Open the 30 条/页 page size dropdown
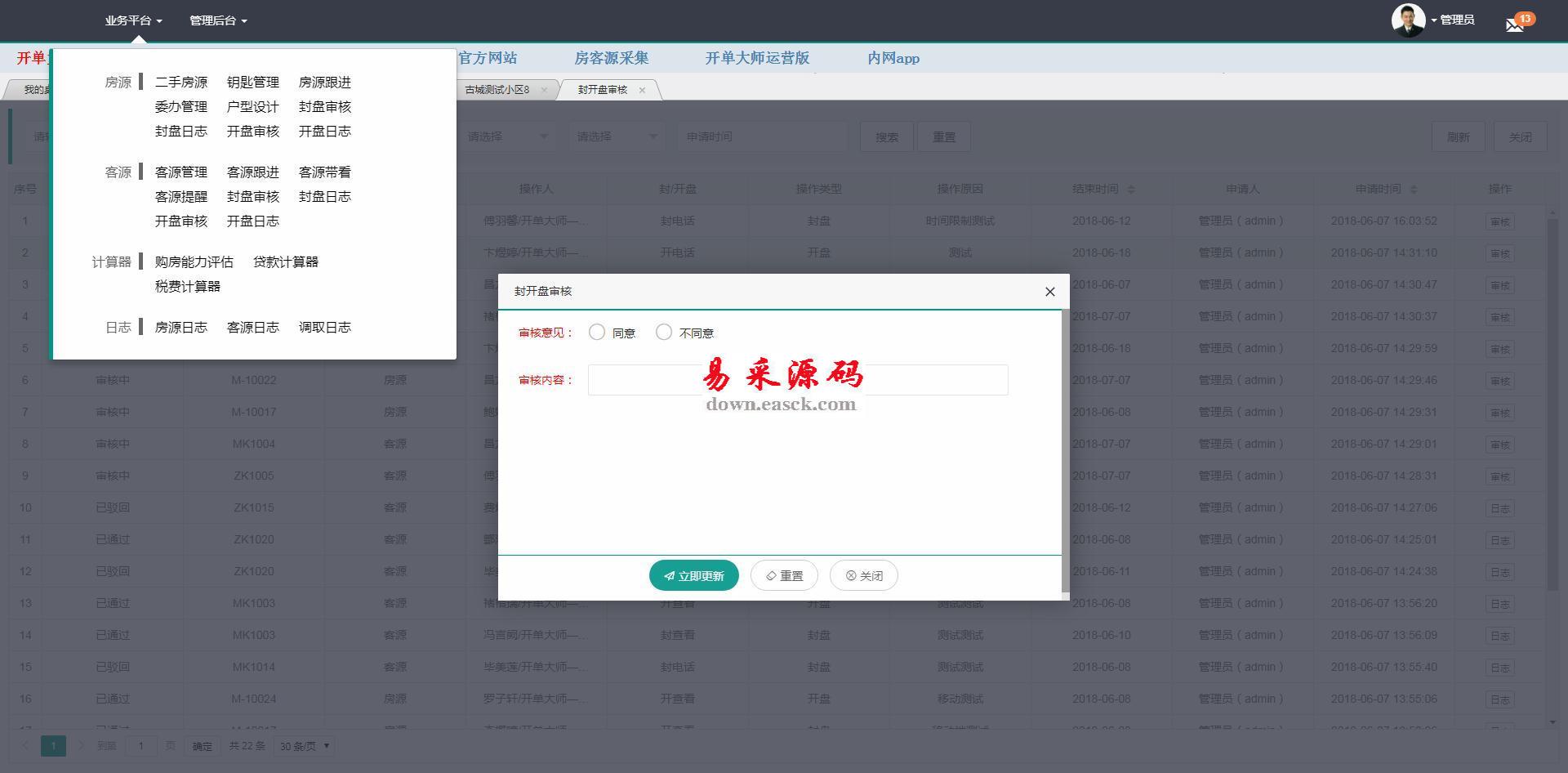 [x=305, y=746]
